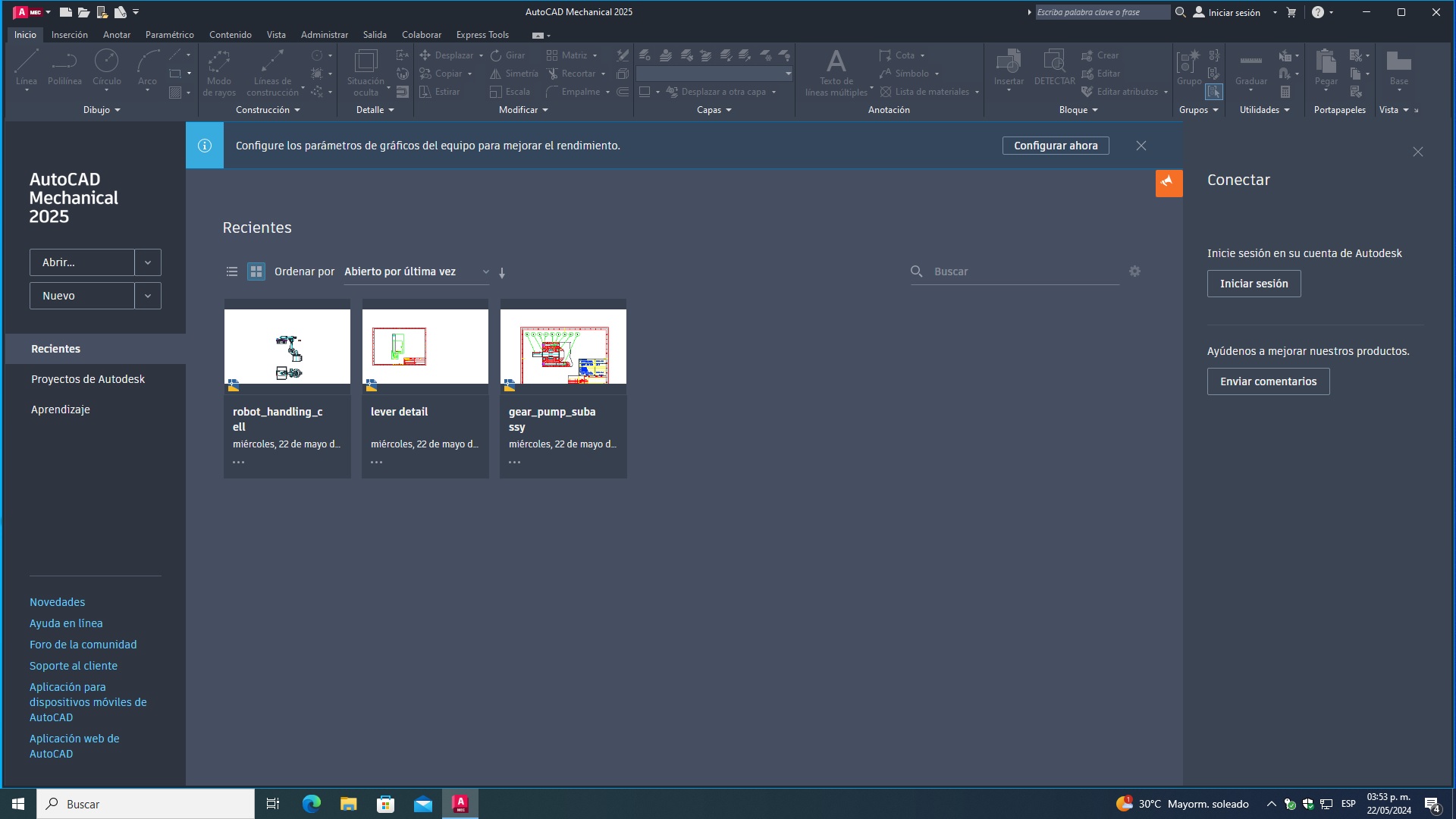Screen dimensions: 1456x819
Task: Click Iniciar sesión button in Conectar panel
Action: (x=1254, y=284)
